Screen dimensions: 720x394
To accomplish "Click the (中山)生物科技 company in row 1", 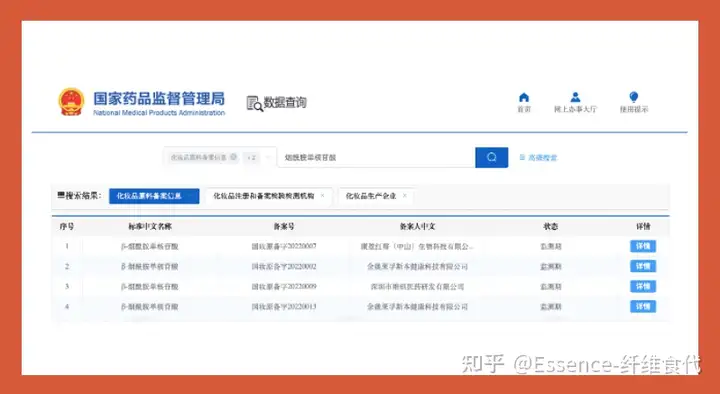I will point(417,247).
